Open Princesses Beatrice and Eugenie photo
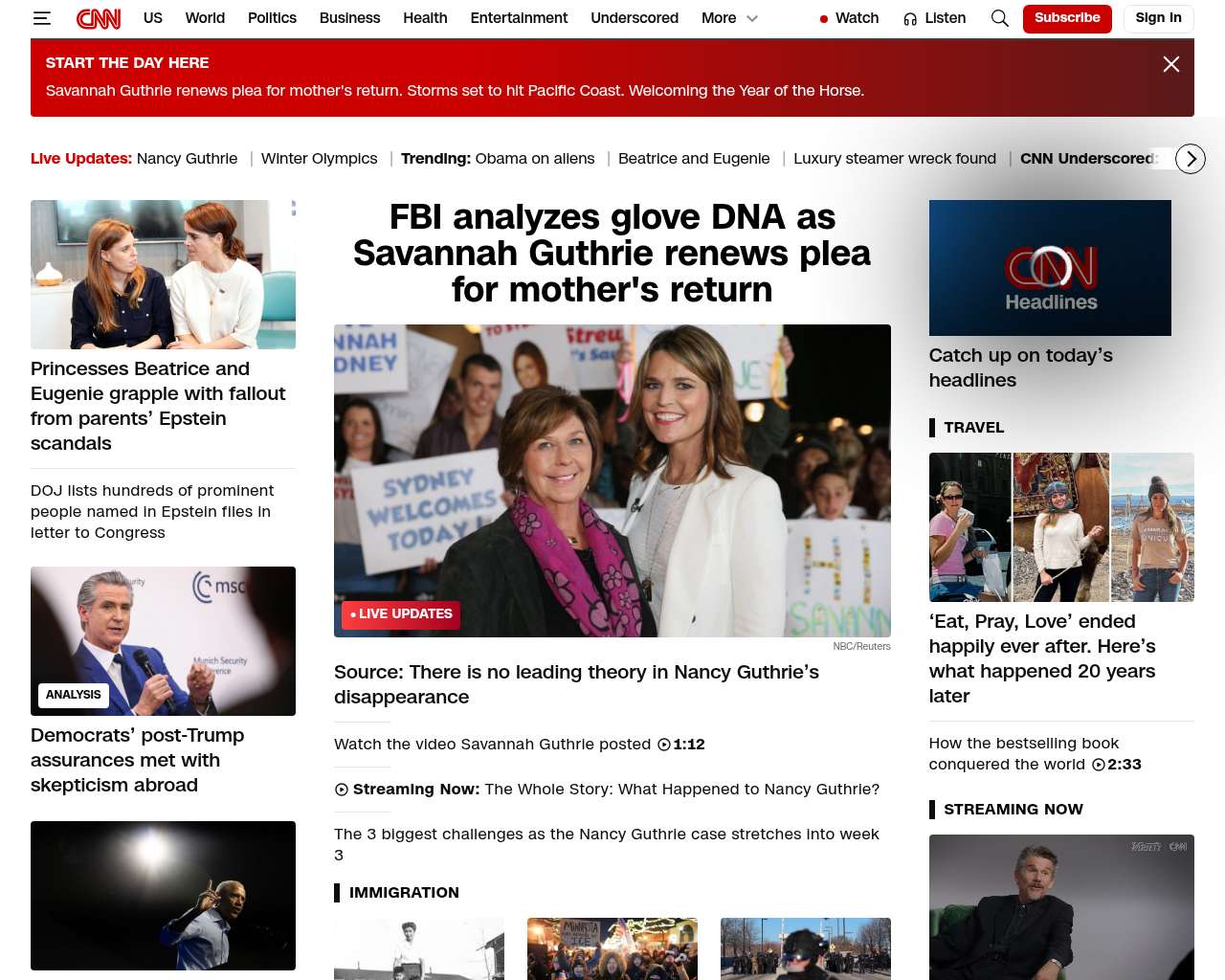The image size is (1225, 980). (x=163, y=275)
